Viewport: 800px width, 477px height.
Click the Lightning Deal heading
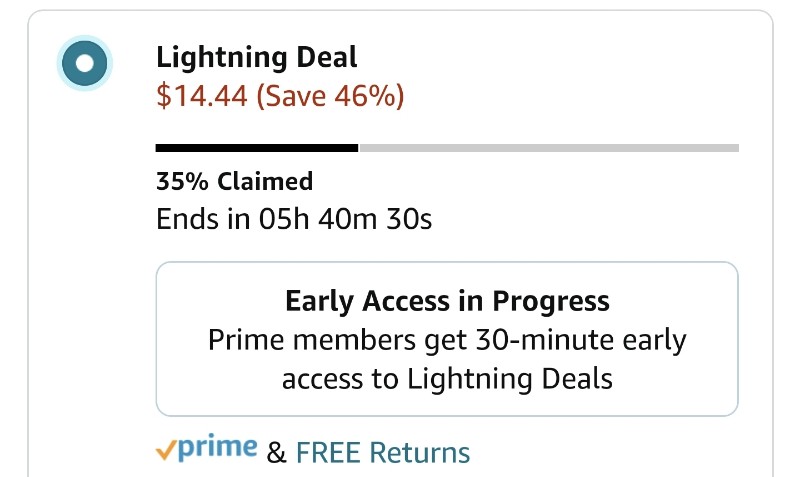[257, 57]
